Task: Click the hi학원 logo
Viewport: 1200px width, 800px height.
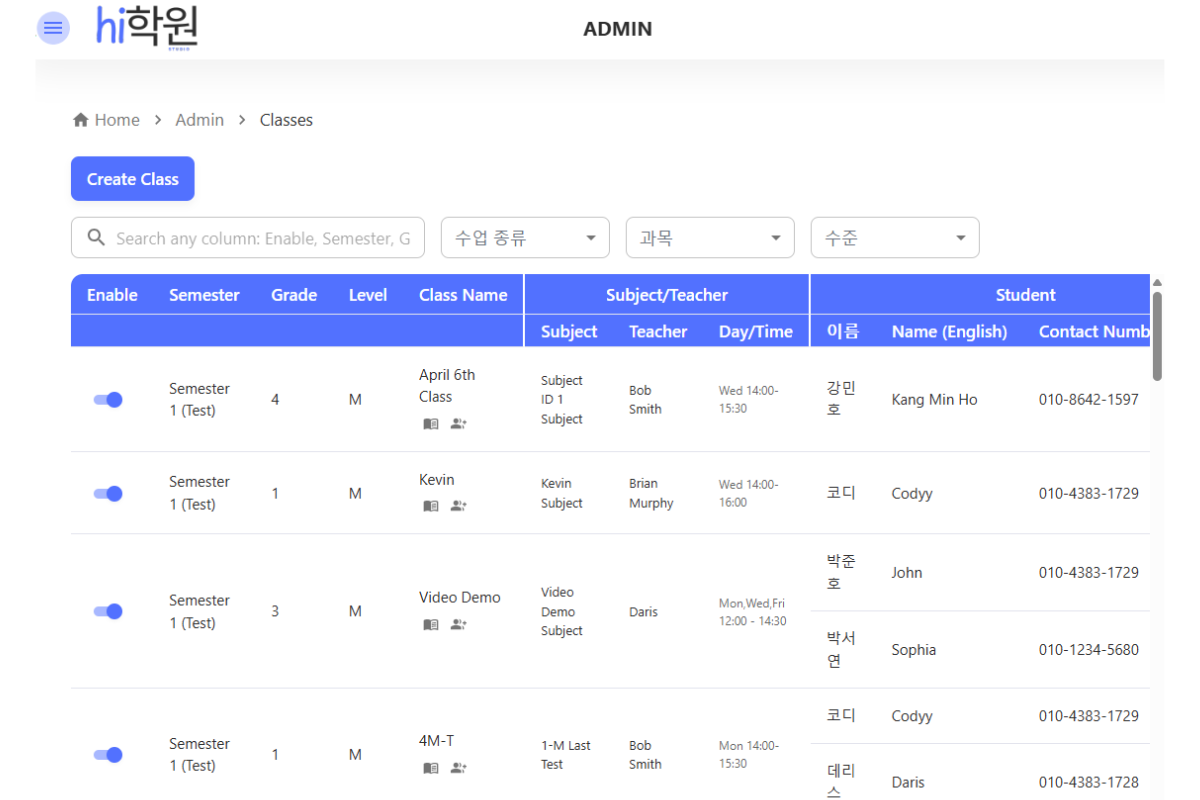Action: point(146,28)
